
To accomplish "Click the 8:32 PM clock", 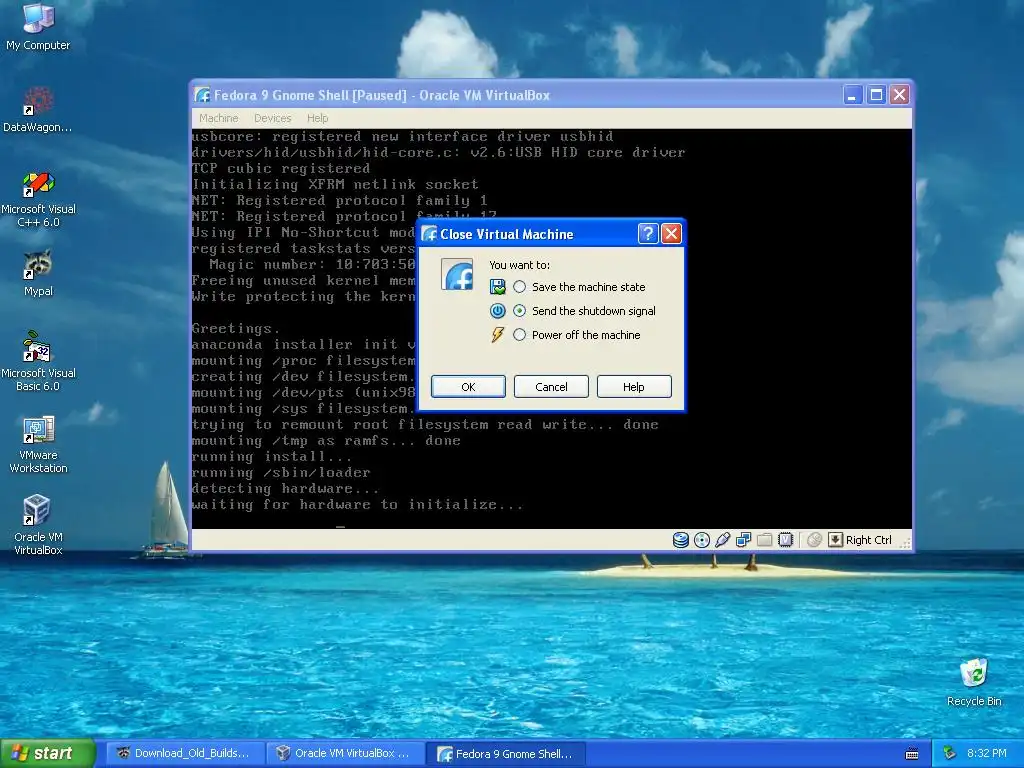I will tap(987, 753).
